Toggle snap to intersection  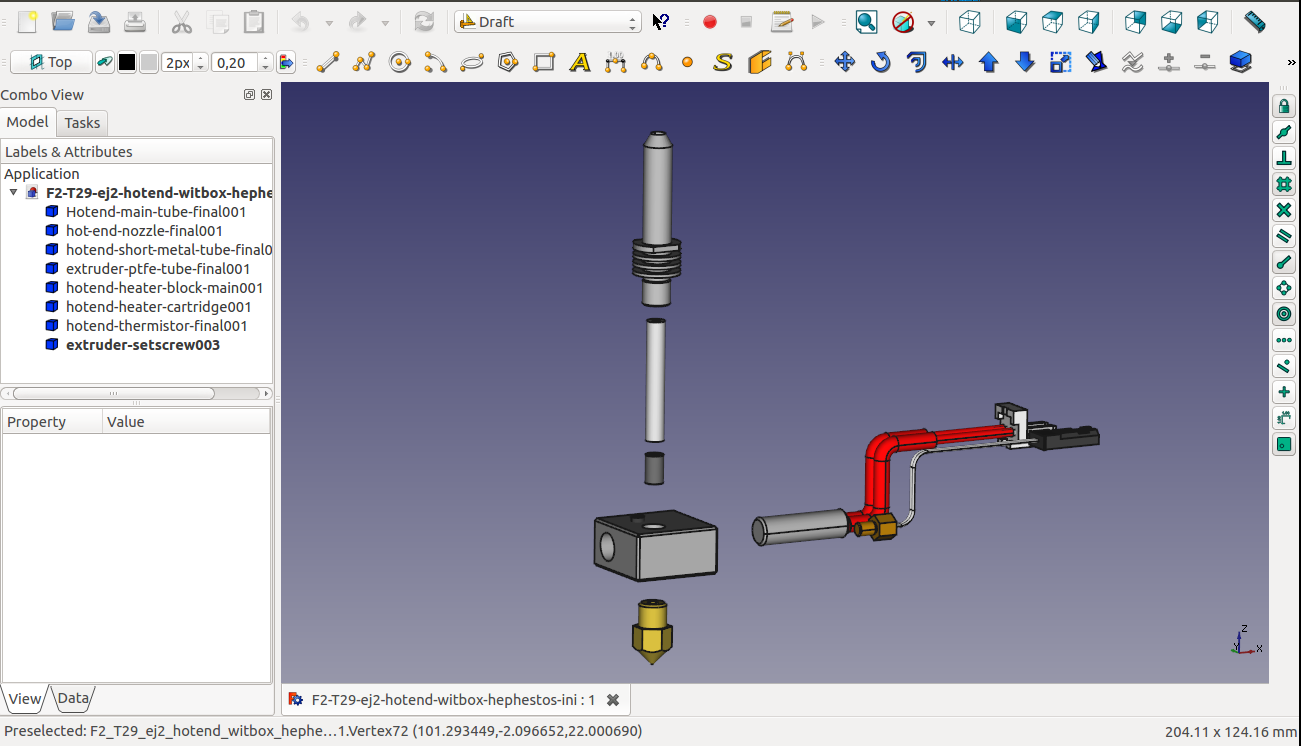click(x=1284, y=210)
